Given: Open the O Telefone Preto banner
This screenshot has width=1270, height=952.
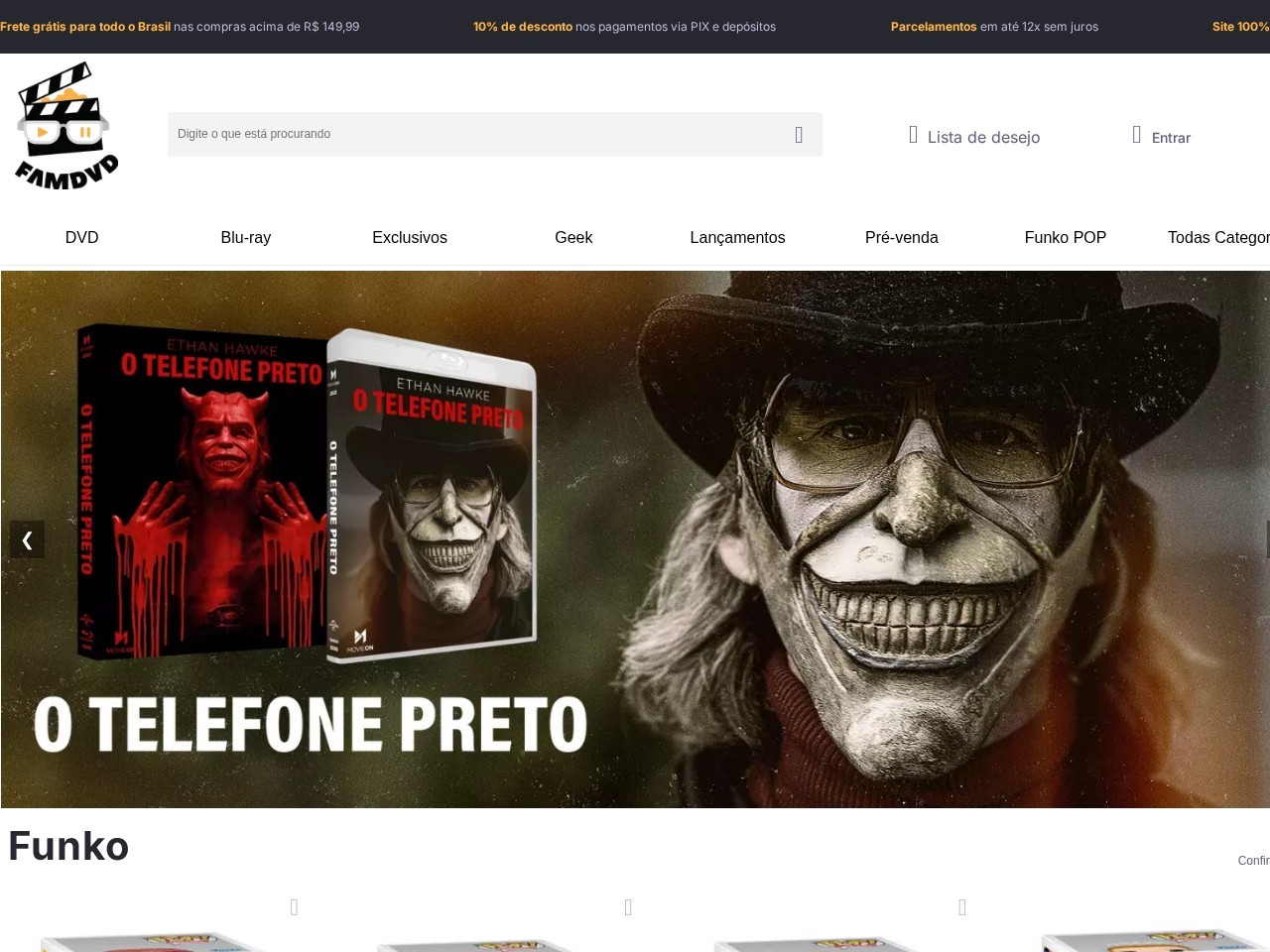Looking at the screenshot, I should pyautogui.click(x=635, y=539).
